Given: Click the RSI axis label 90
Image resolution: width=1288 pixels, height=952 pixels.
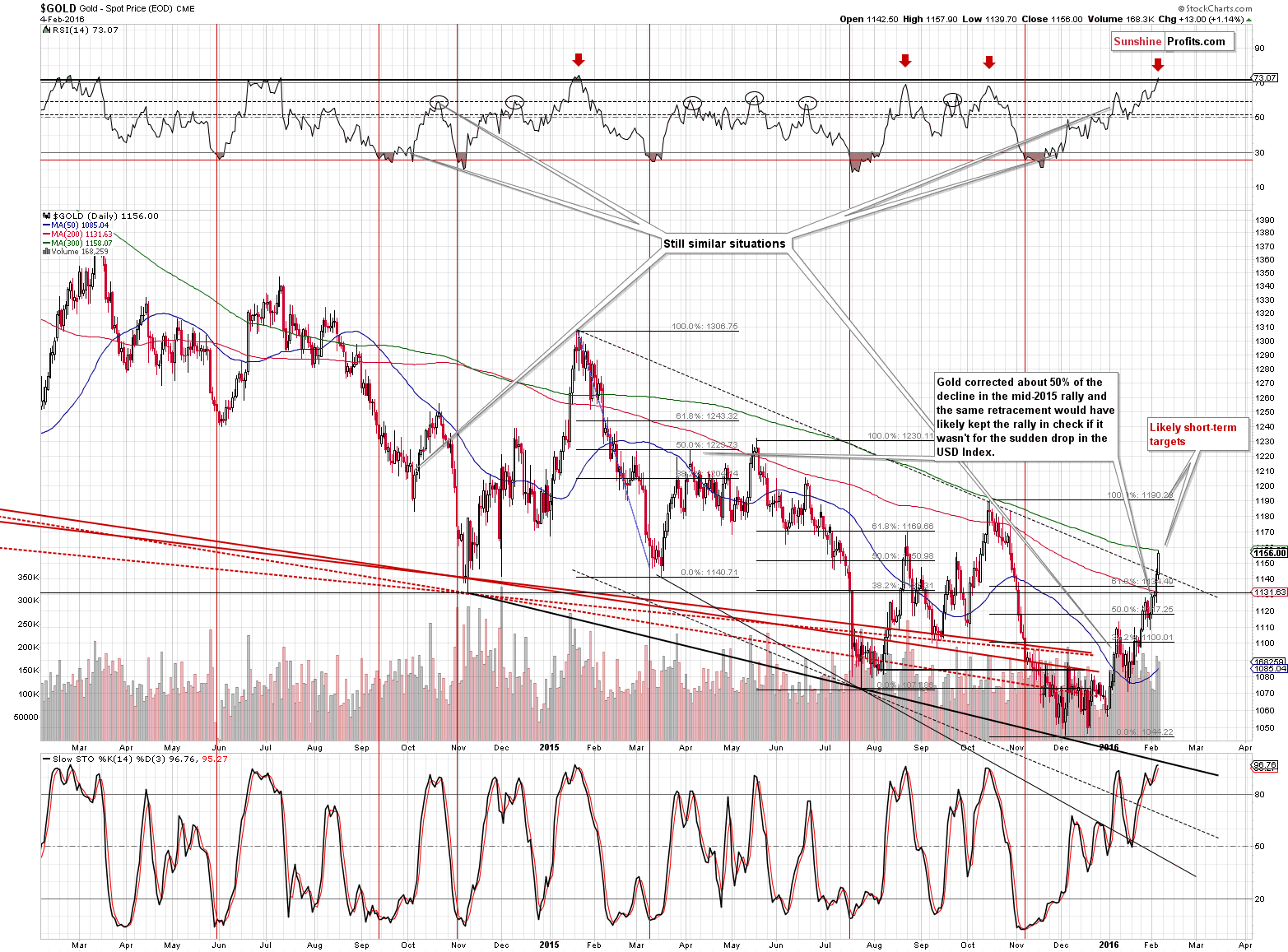Looking at the screenshot, I should 1259,49.
